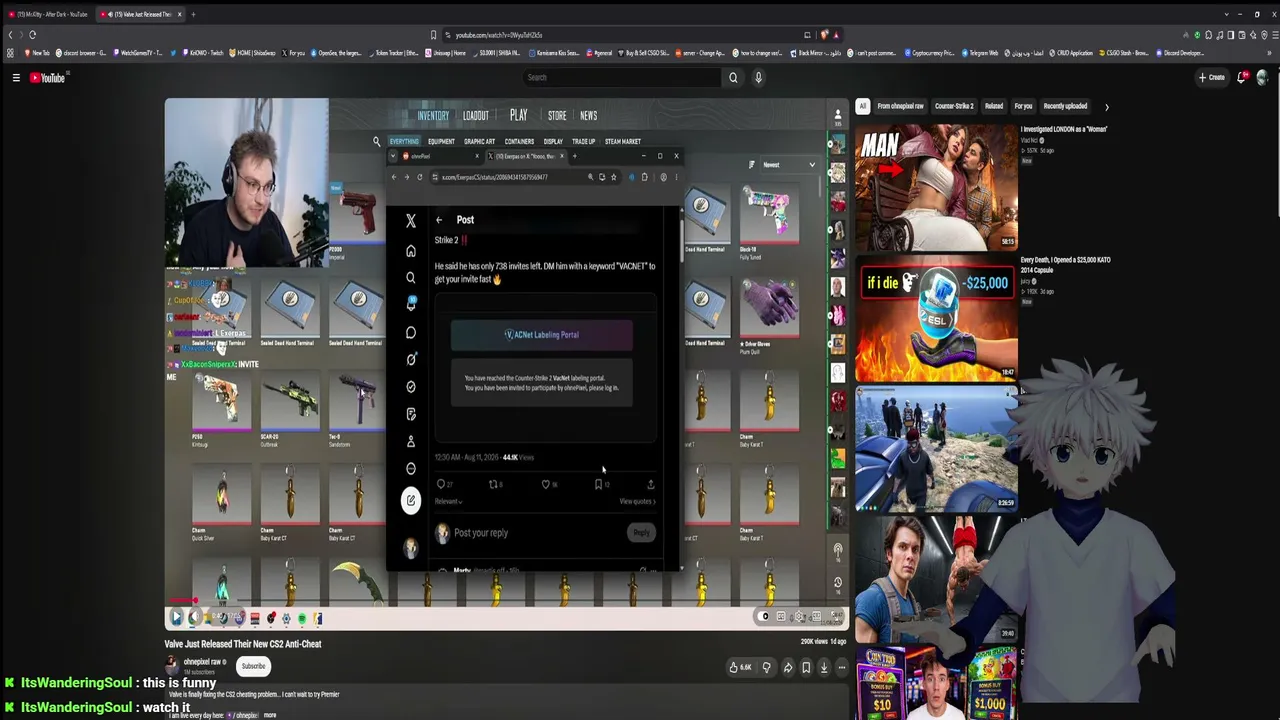Open a new browser tab

tap(193, 14)
